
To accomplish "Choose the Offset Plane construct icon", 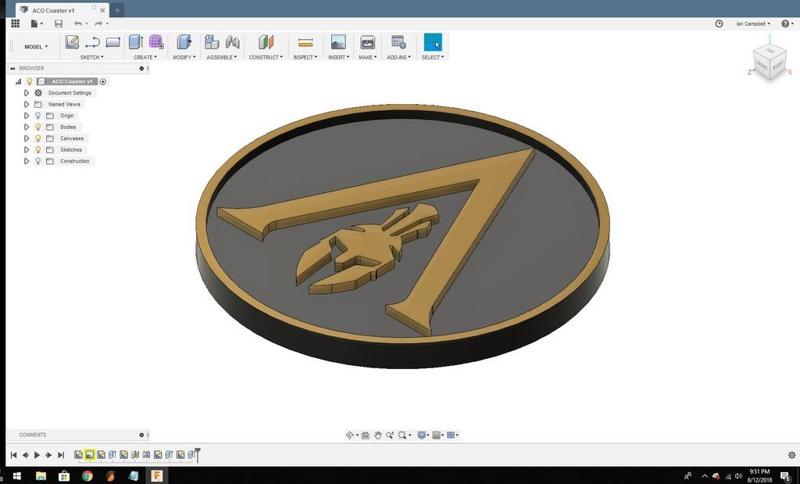I will click(266, 42).
